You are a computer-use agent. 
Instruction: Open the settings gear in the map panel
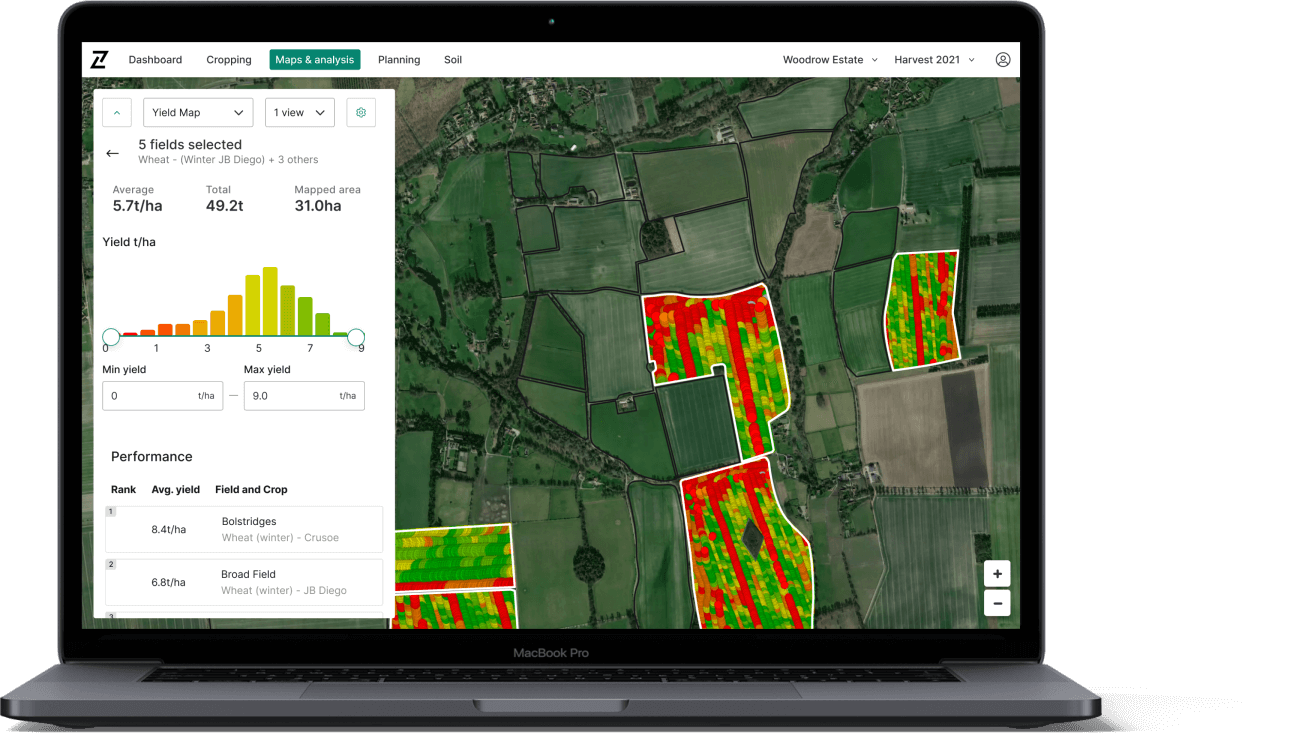(x=361, y=112)
